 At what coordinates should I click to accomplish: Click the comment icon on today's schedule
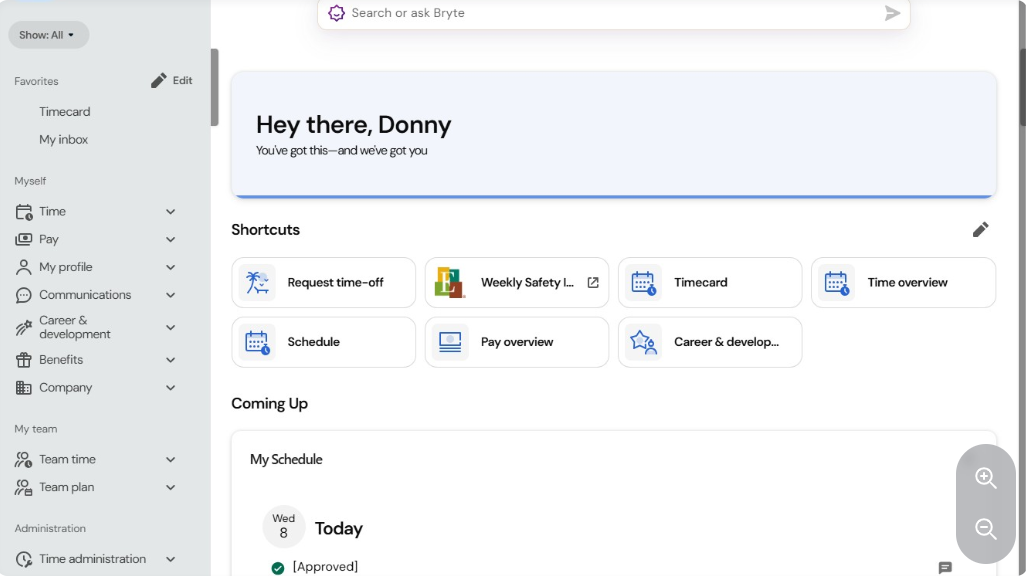pyautogui.click(x=945, y=568)
